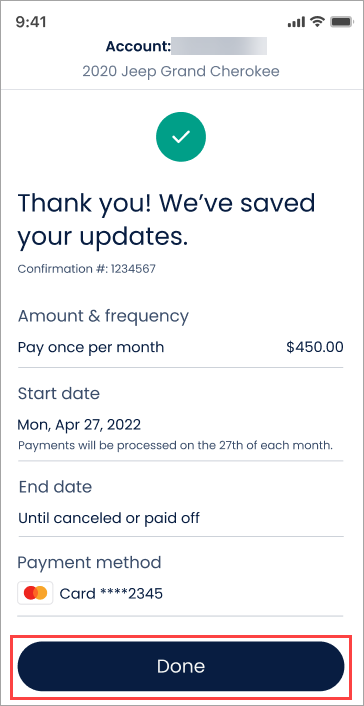
Task: Click the payments processed on 27th note
Action: click(175, 446)
